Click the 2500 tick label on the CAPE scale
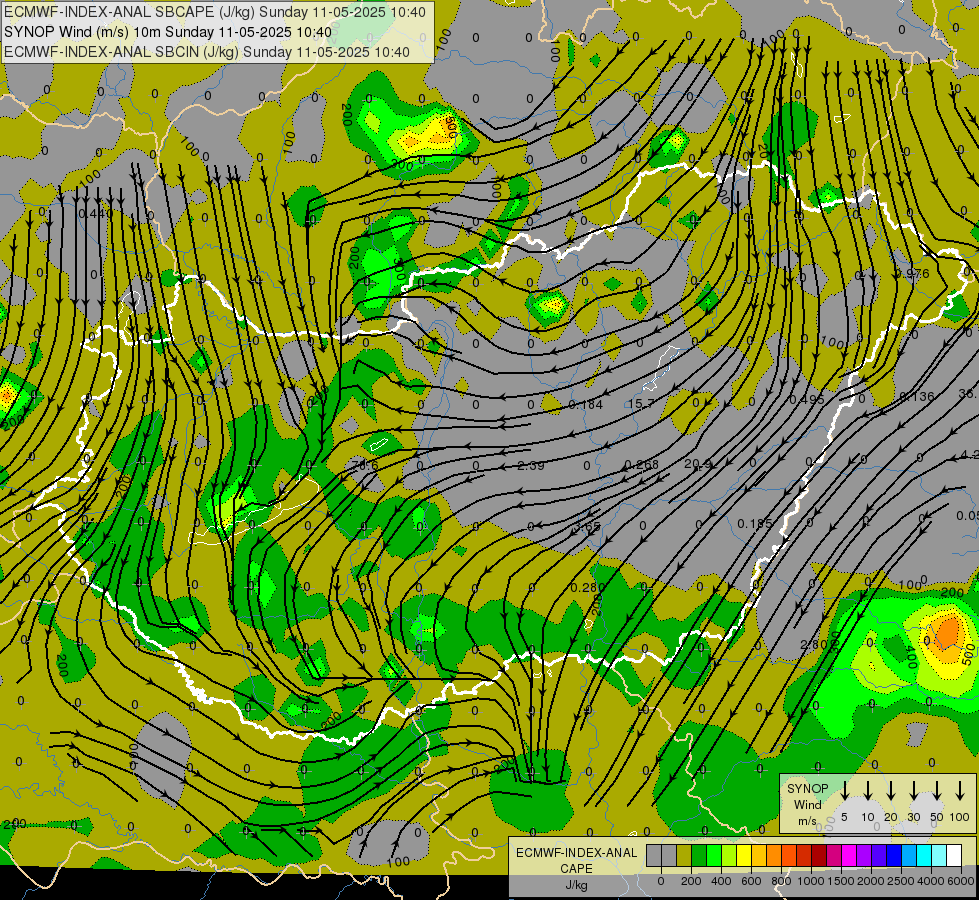Image resolution: width=979 pixels, height=900 pixels. click(901, 881)
